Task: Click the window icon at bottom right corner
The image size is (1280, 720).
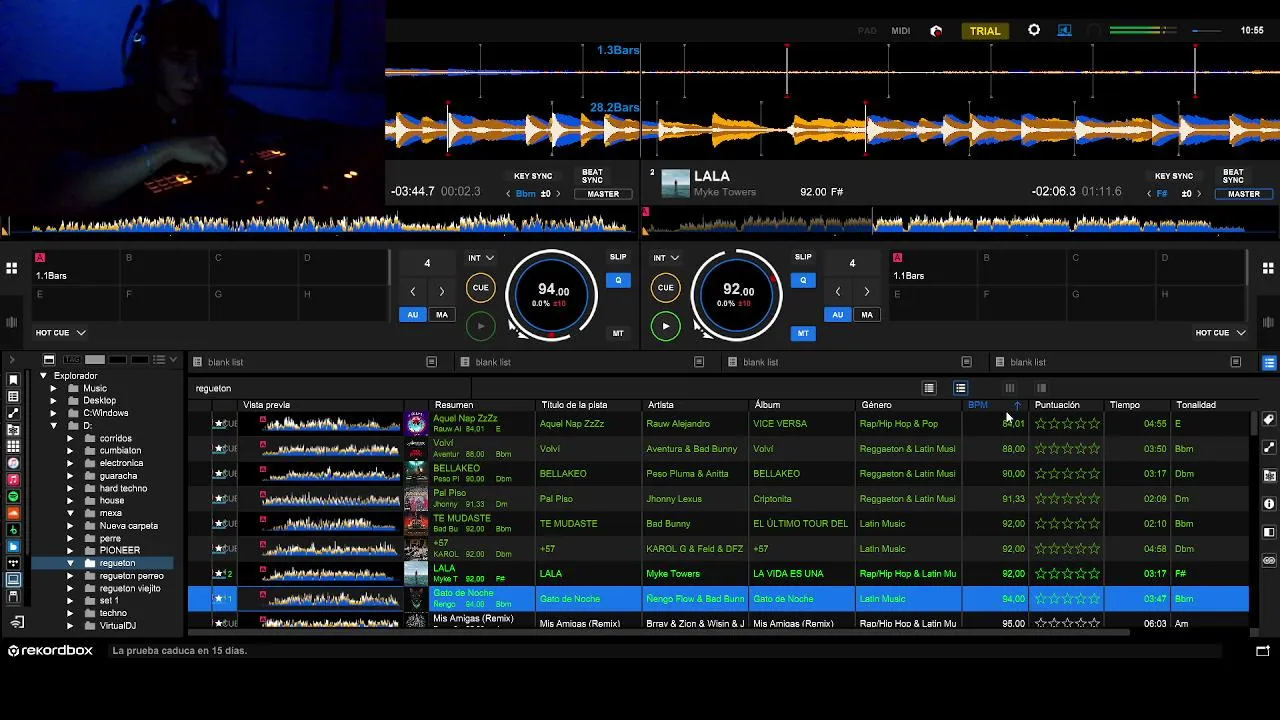Action: click(1262, 651)
